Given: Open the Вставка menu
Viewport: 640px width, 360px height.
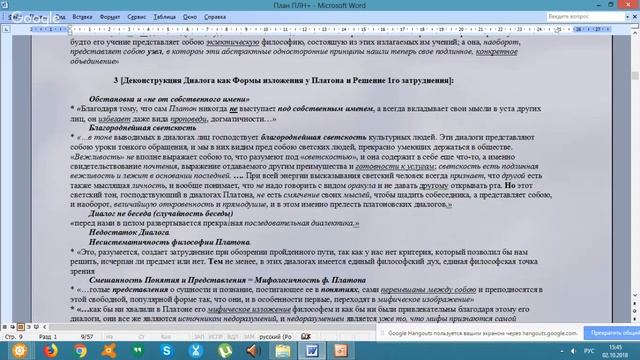Looking at the screenshot, I should [82, 17].
